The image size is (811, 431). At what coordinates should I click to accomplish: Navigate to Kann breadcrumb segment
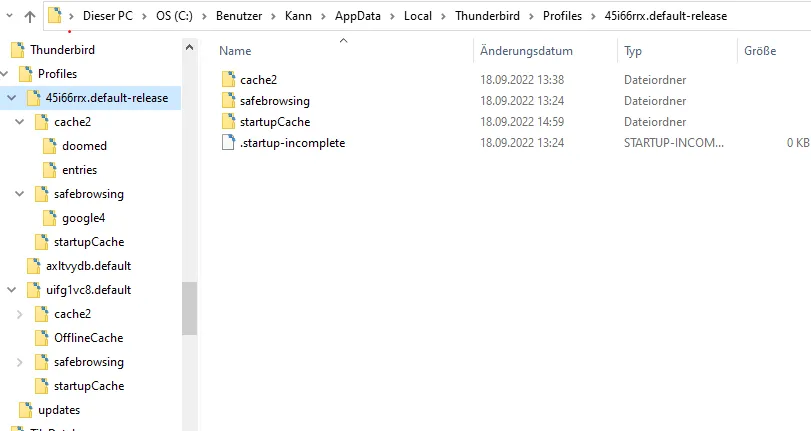pyautogui.click(x=298, y=16)
